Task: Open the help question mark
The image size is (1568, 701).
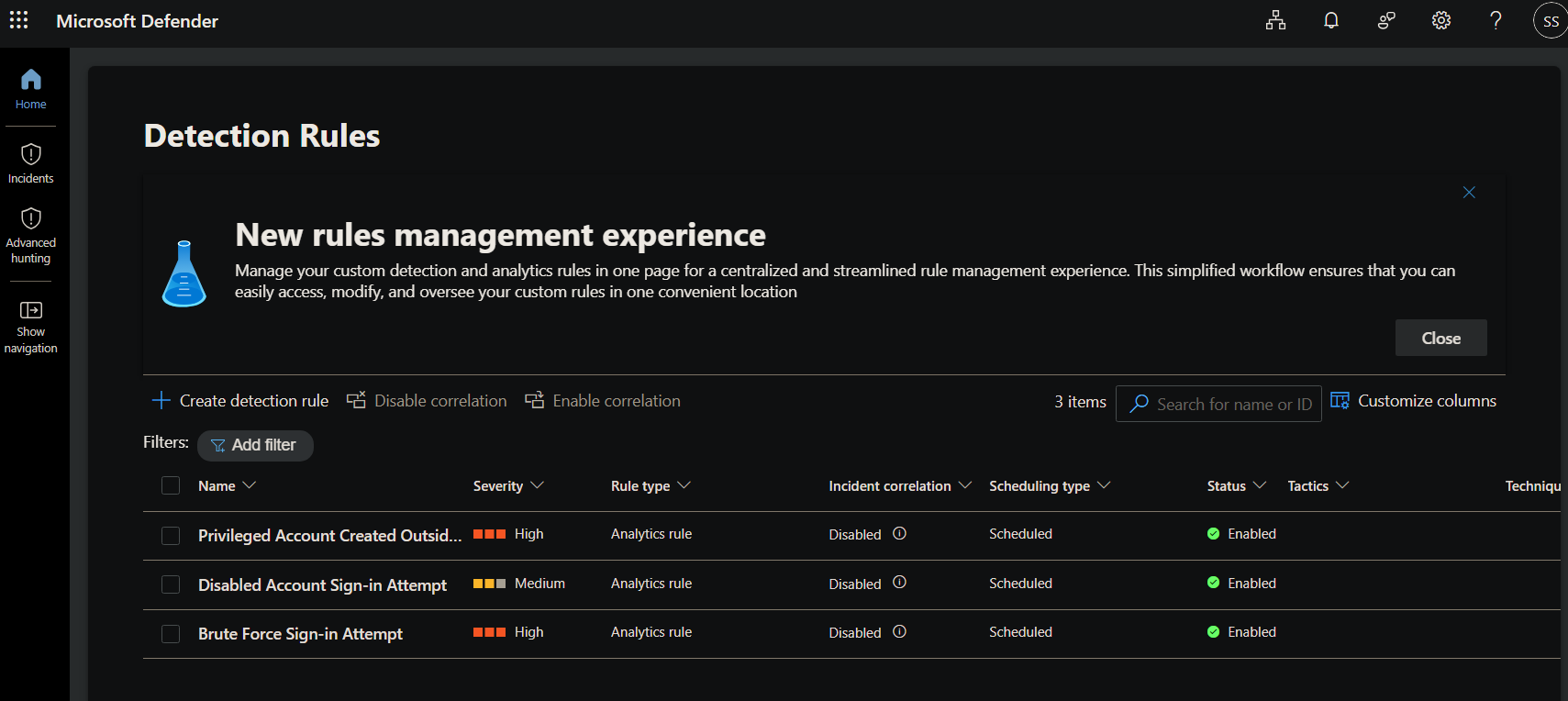Action: coord(1496,20)
